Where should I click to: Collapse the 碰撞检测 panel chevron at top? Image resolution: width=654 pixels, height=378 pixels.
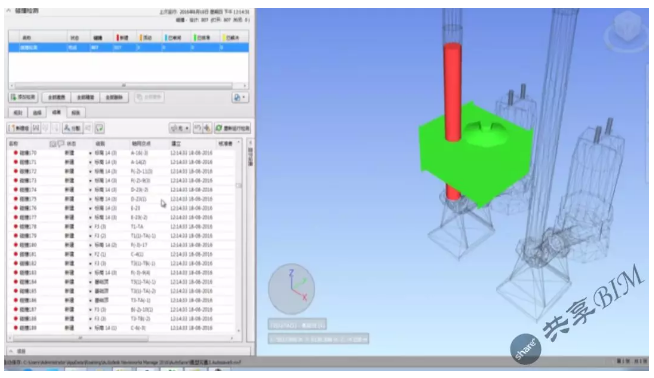point(8,11)
